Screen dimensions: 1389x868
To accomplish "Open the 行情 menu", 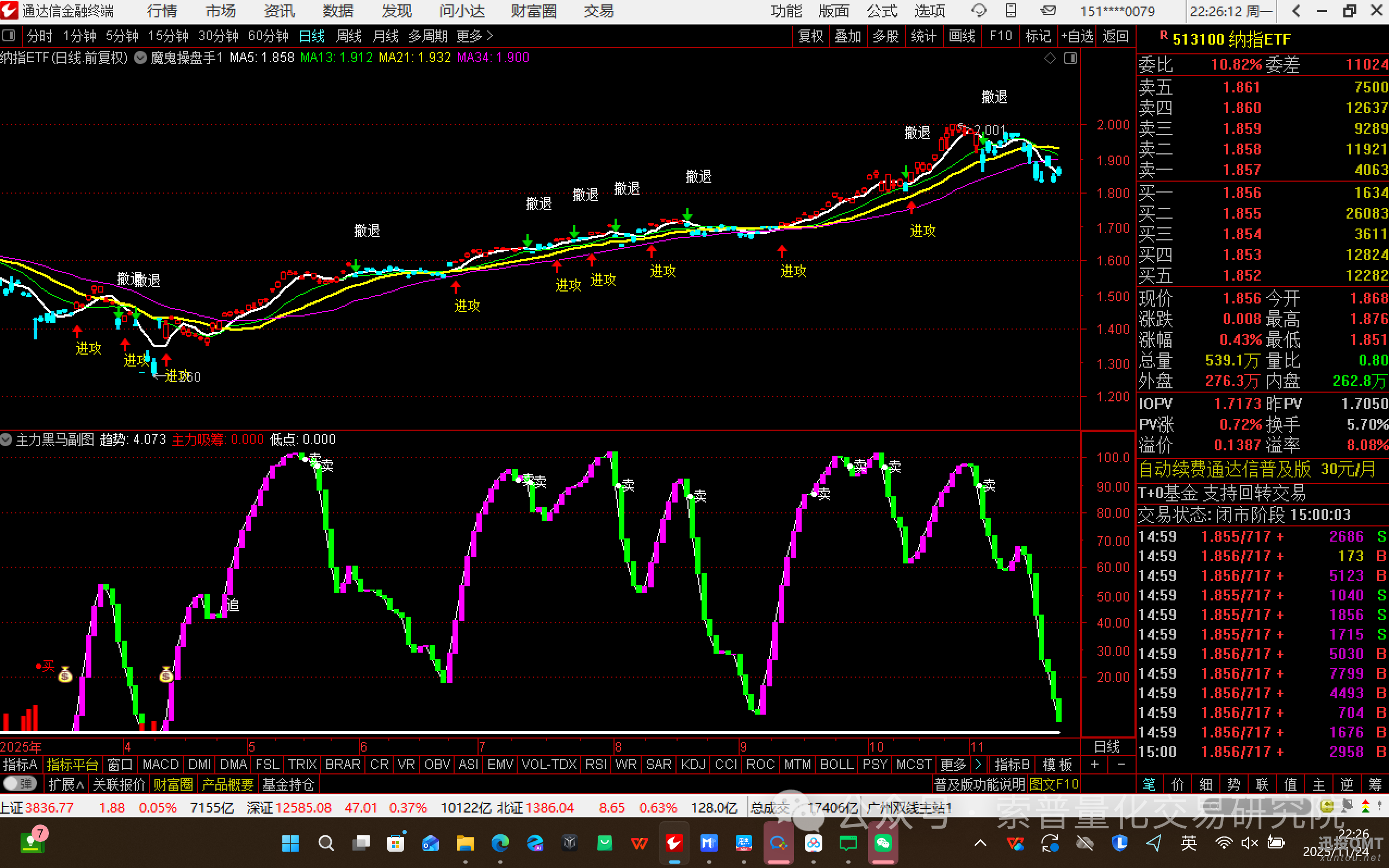I will (x=162, y=11).
